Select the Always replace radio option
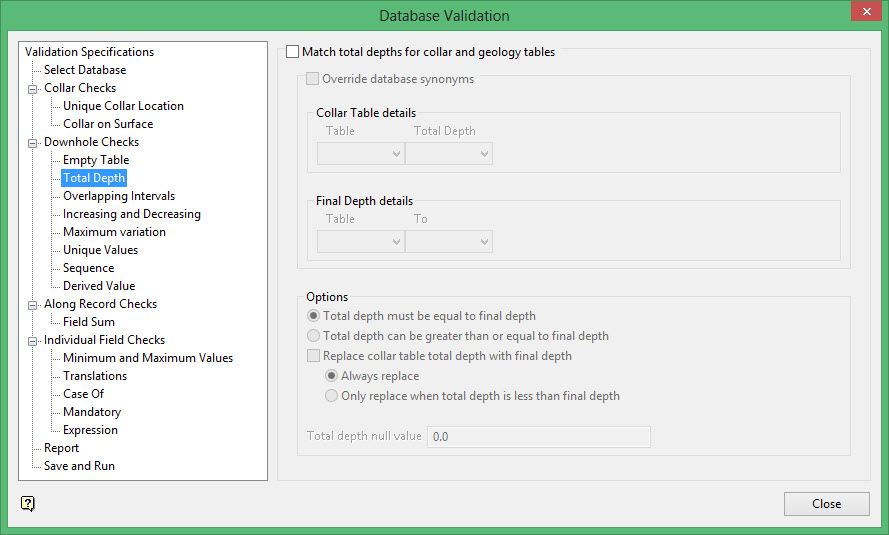The image size is (889, 535). (x=332, y=376)
